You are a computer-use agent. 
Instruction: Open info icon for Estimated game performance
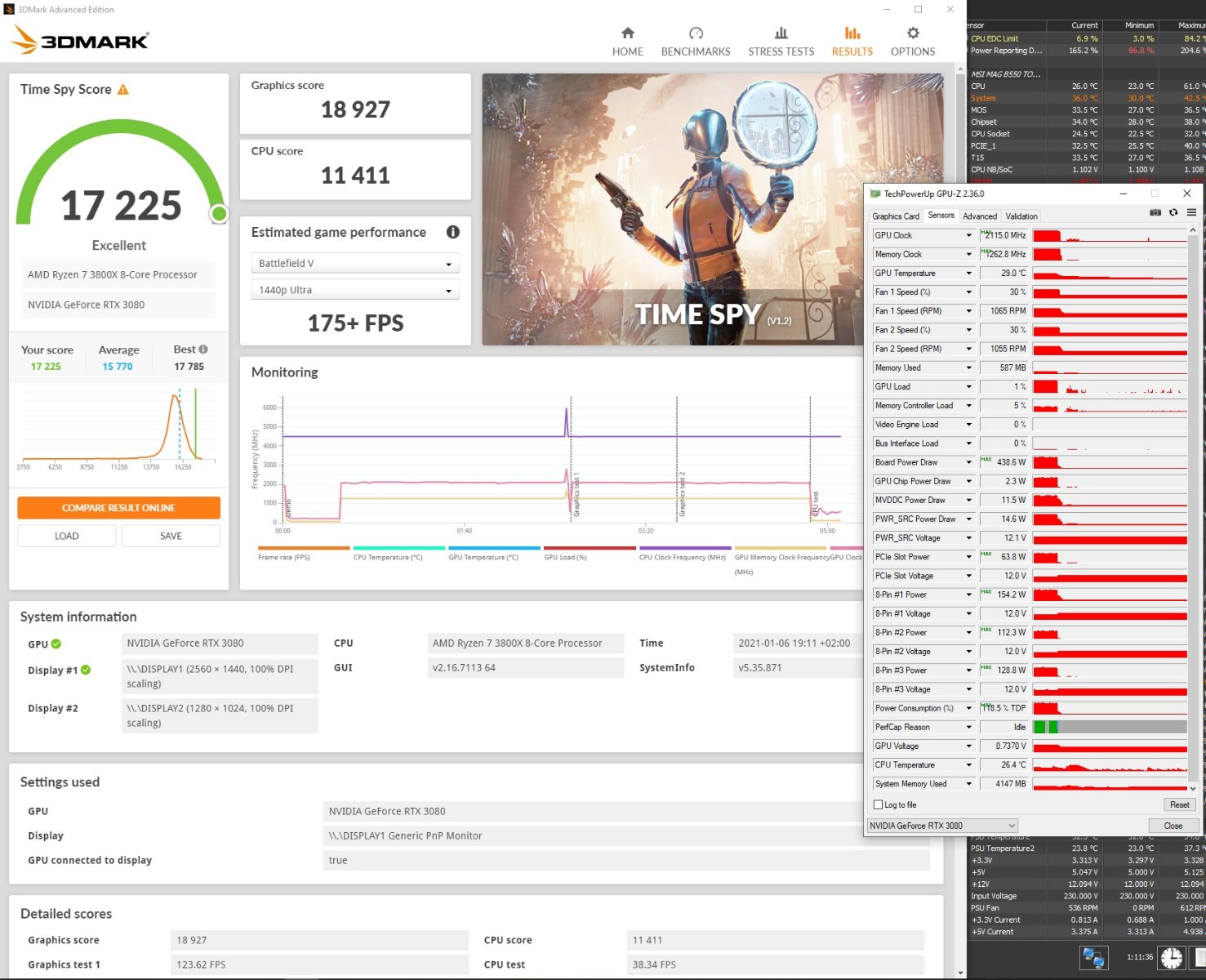pyautogui.click(x=453, y=232)
